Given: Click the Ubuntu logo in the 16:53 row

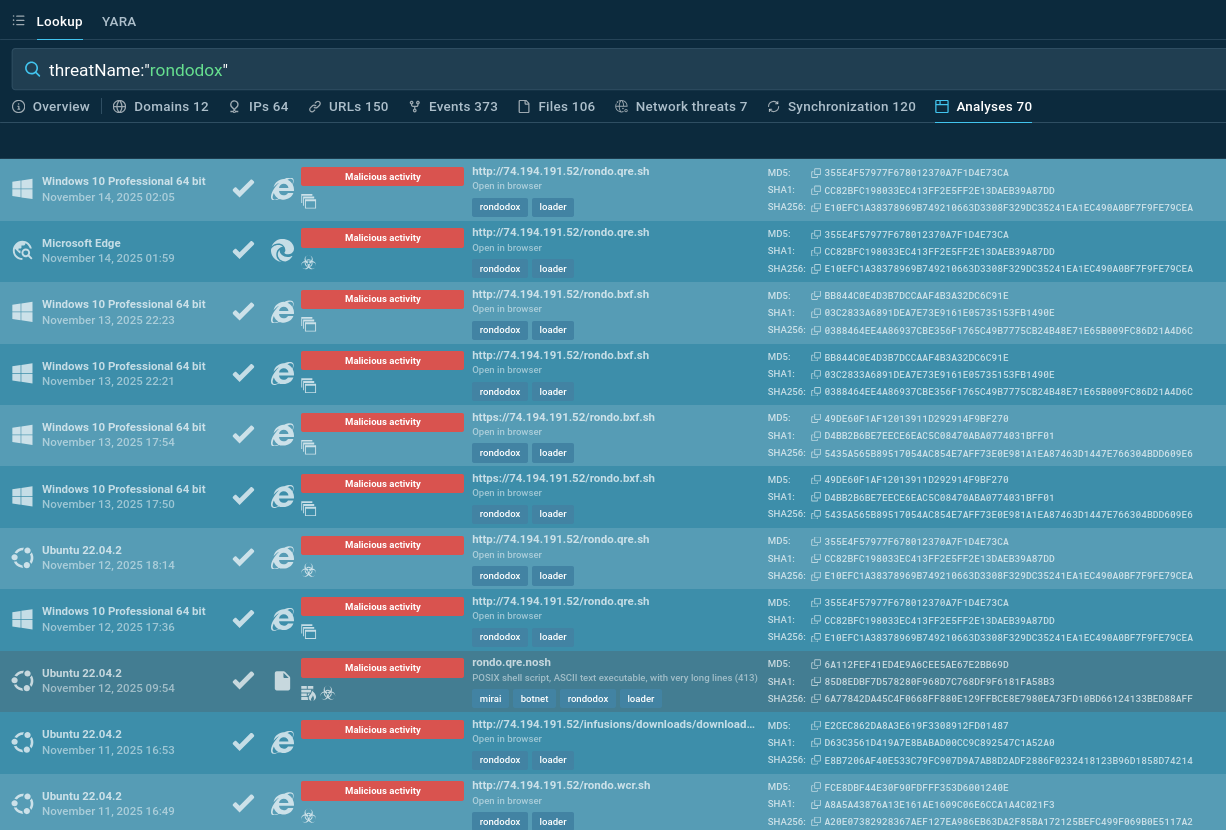Looking at the screenshot, I should pyautogui.click(x=22, y=742).
